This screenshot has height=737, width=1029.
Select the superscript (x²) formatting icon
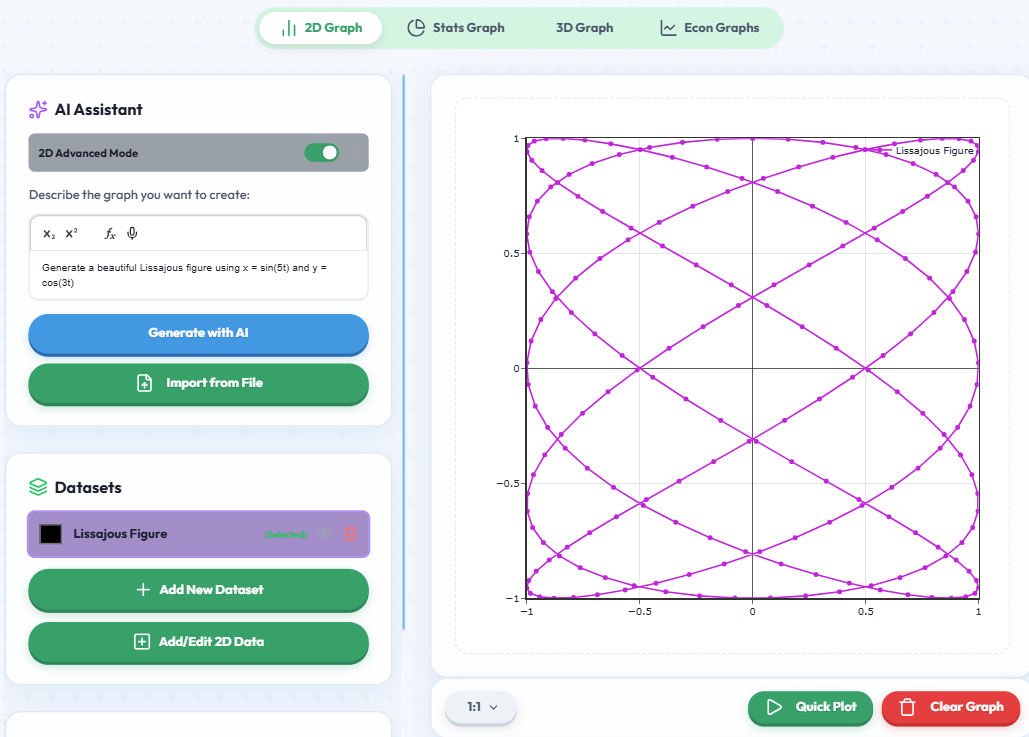point(69,233)
